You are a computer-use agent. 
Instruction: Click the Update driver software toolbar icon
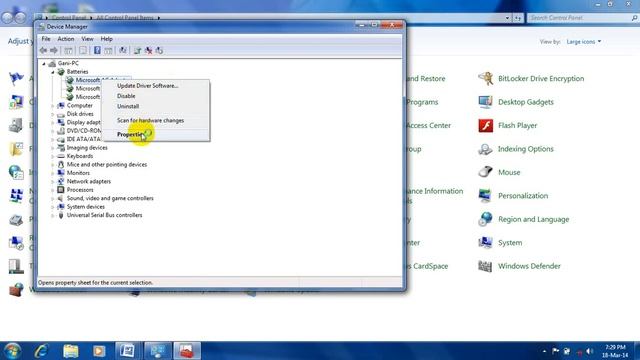pos(138,50)
